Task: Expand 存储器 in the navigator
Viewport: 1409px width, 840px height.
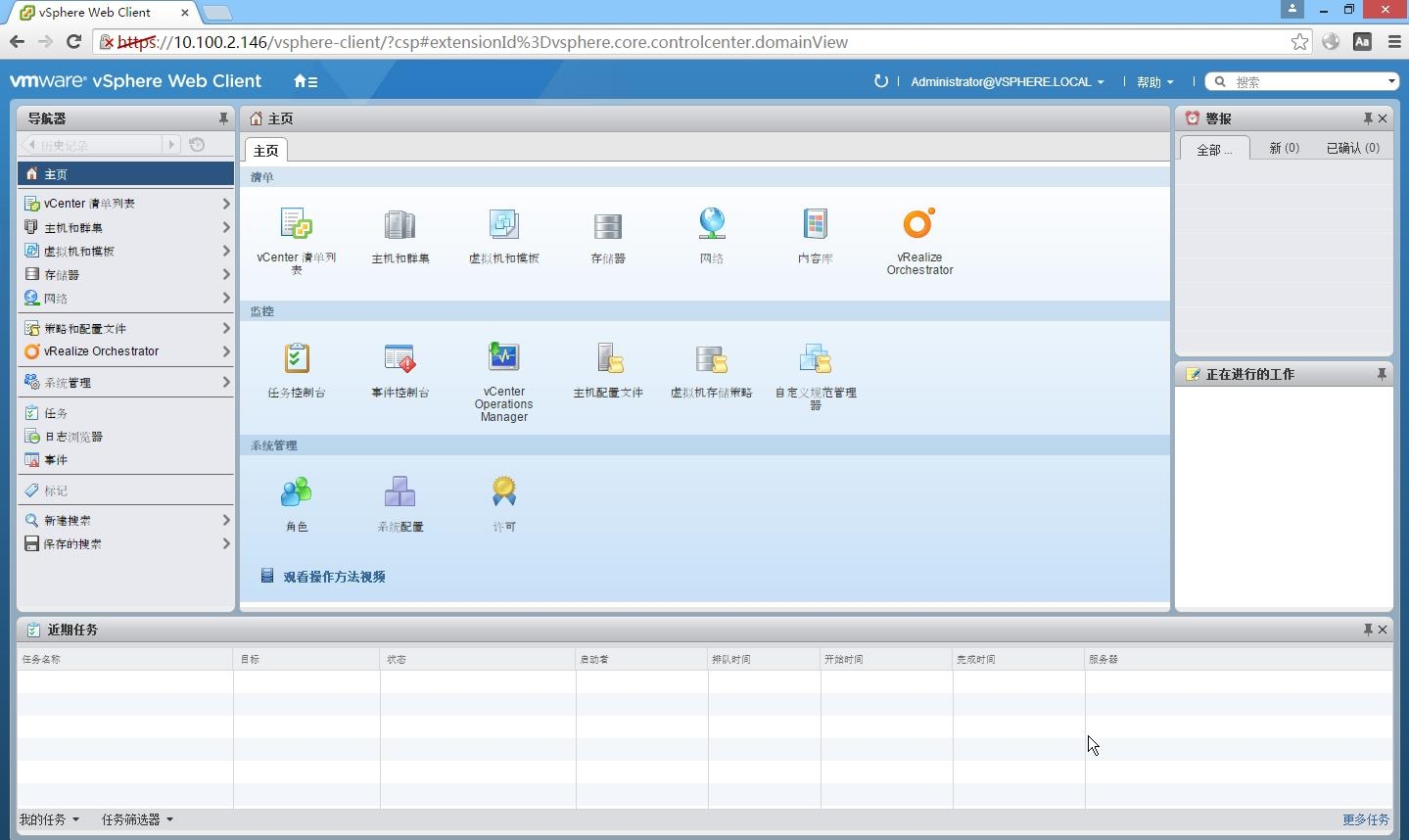Action: click(226, 274)
